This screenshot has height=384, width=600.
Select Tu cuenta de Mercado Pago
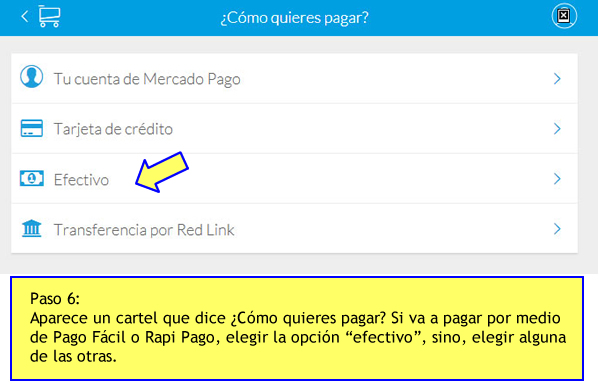pos(294,78)
